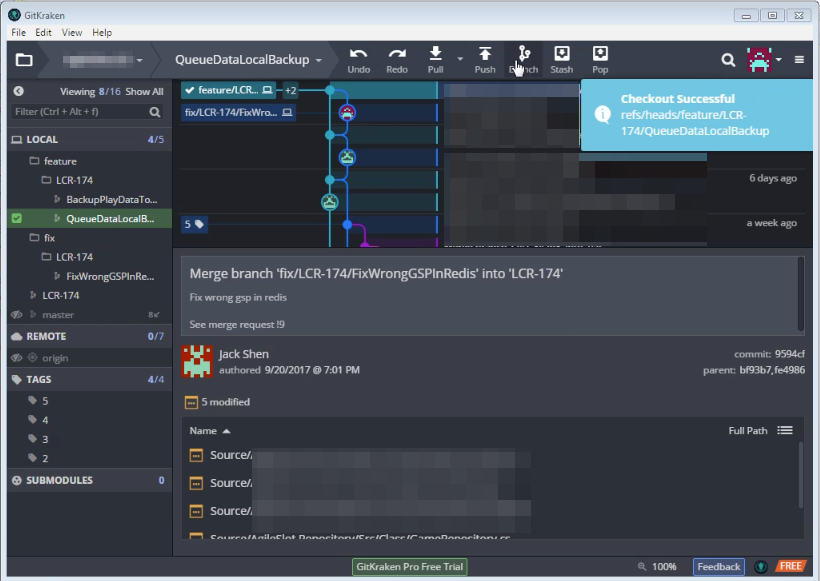This screenshot has width=820, height=581.
Task: Click the Feedback button
Action: coord(719,566)
